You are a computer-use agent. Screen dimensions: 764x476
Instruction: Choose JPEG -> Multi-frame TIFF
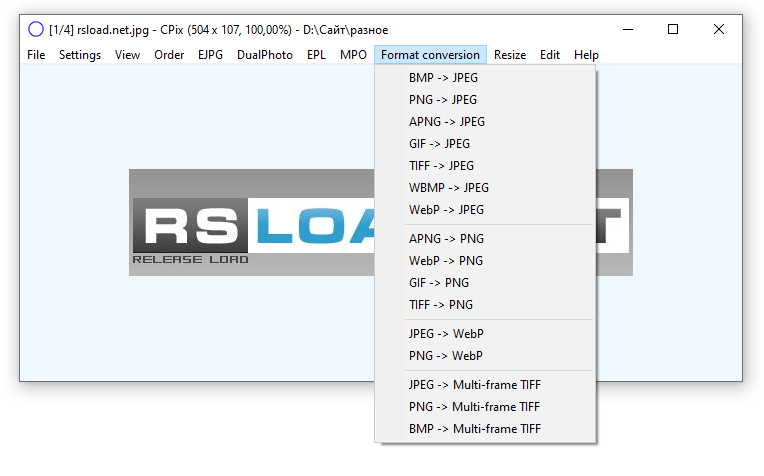coord(485,385)
